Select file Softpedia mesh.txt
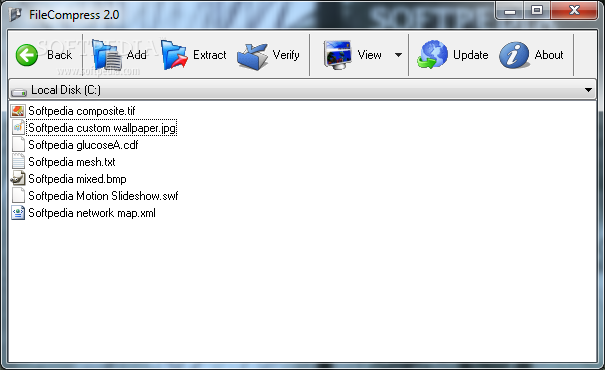 pyautogui.click(x=72, y=162)
